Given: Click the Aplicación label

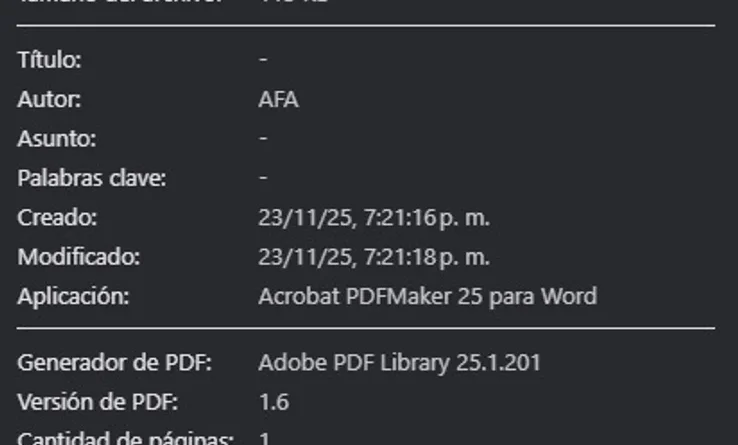Looking at the screenshot, I should [73, 296].
